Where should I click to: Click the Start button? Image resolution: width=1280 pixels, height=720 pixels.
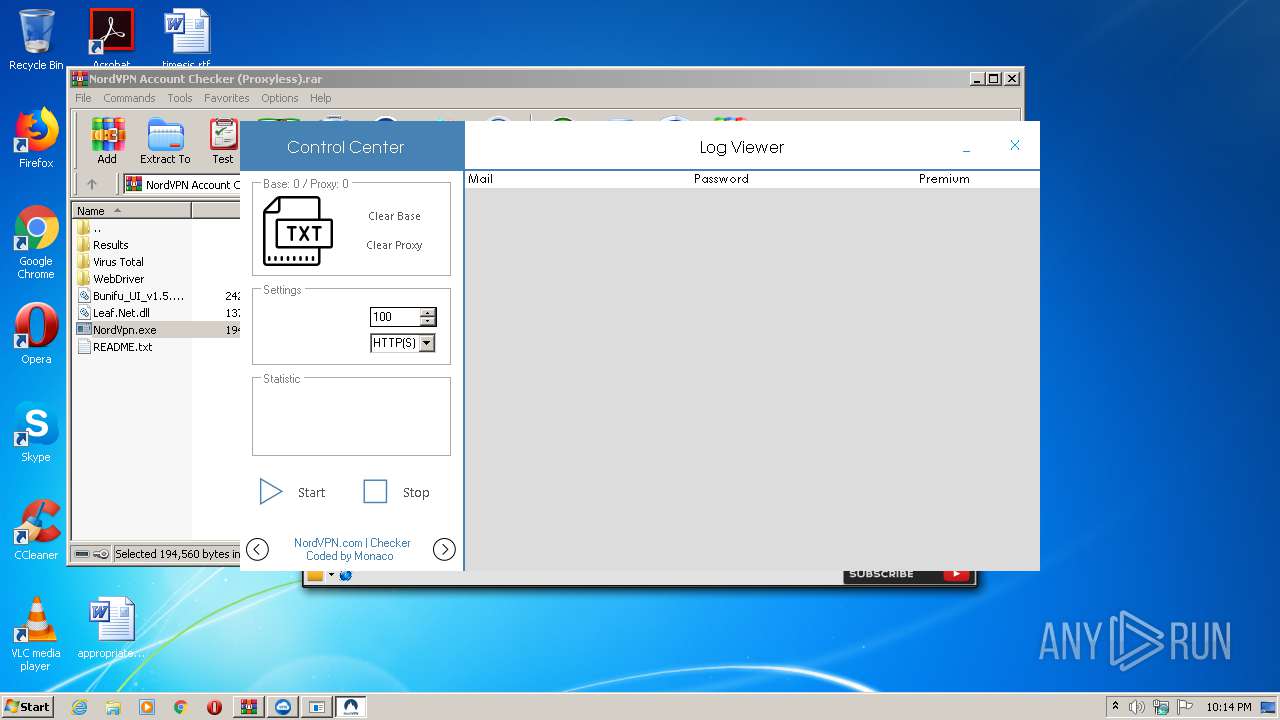point(28,706)
